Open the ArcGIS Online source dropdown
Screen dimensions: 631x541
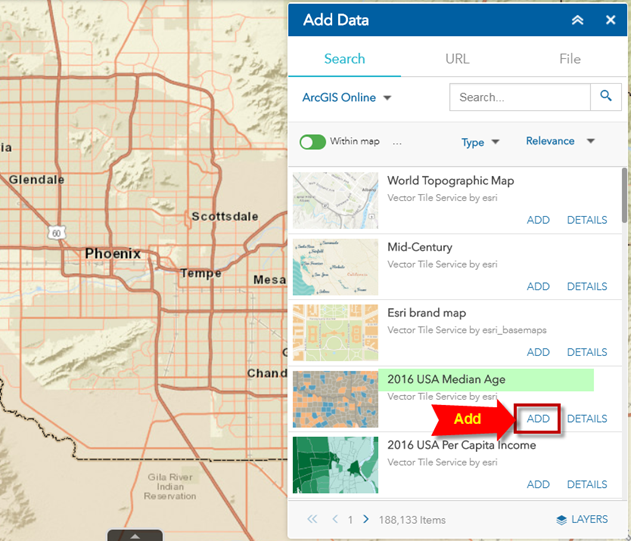pyautogui.click(x=347, y=98)
